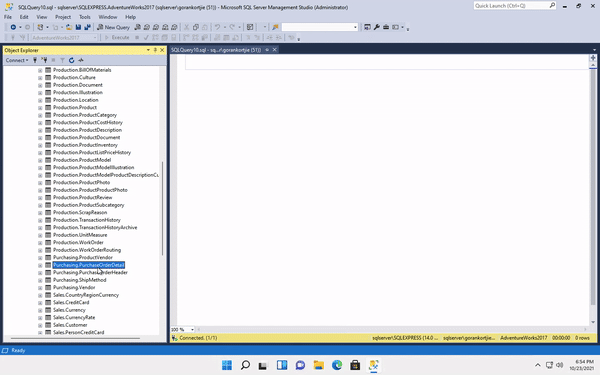Refresh the Object Explorer

(x=72, y=60)
